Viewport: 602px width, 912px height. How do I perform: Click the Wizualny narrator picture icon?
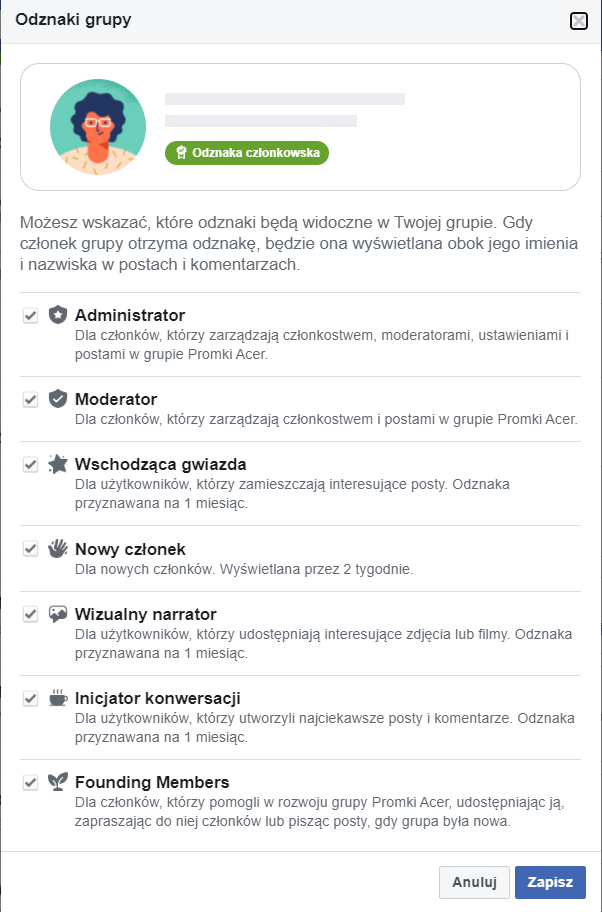(x=58, y=614)
